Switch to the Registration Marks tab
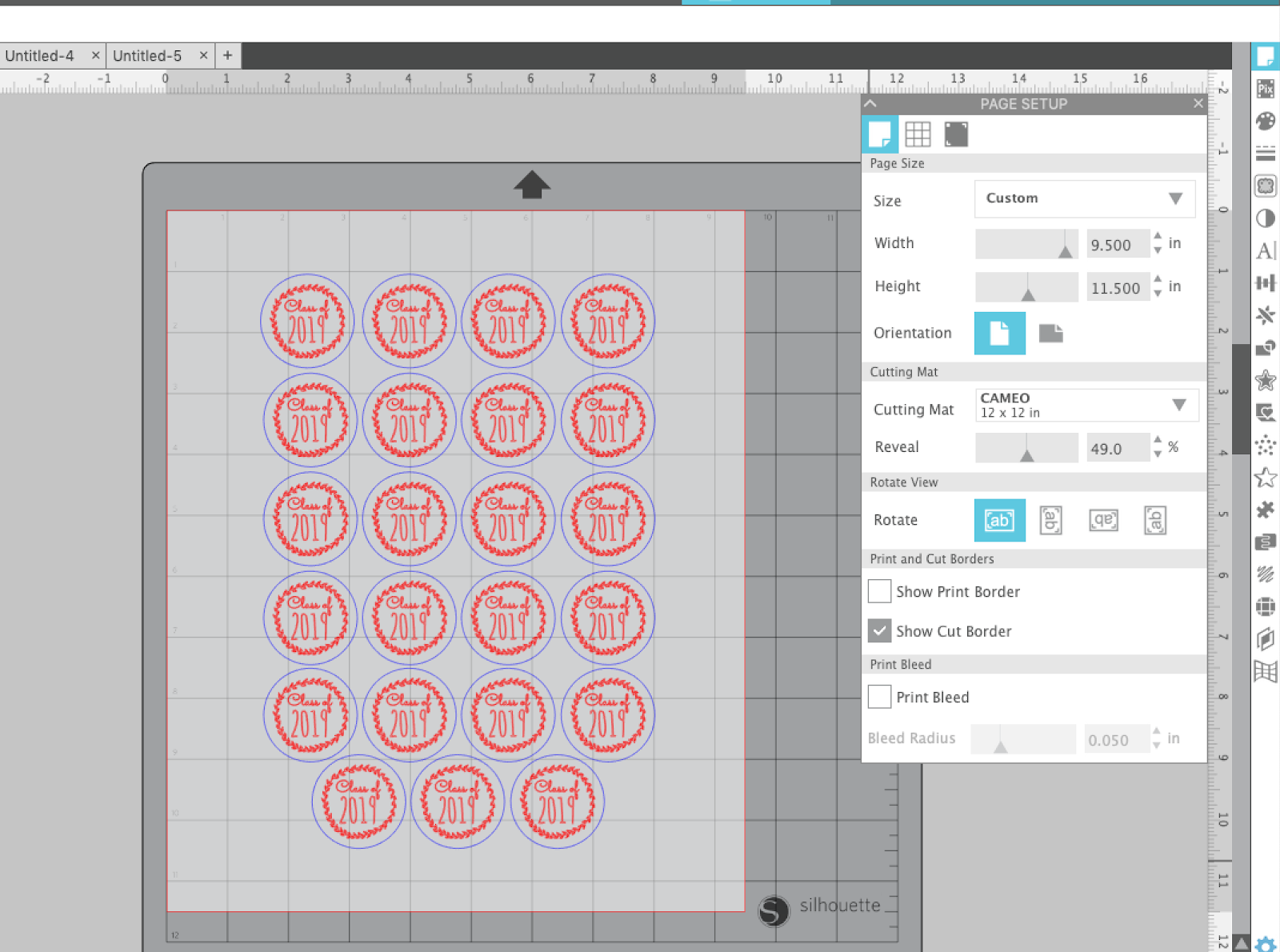1280x952 pixels. [956, 134]
